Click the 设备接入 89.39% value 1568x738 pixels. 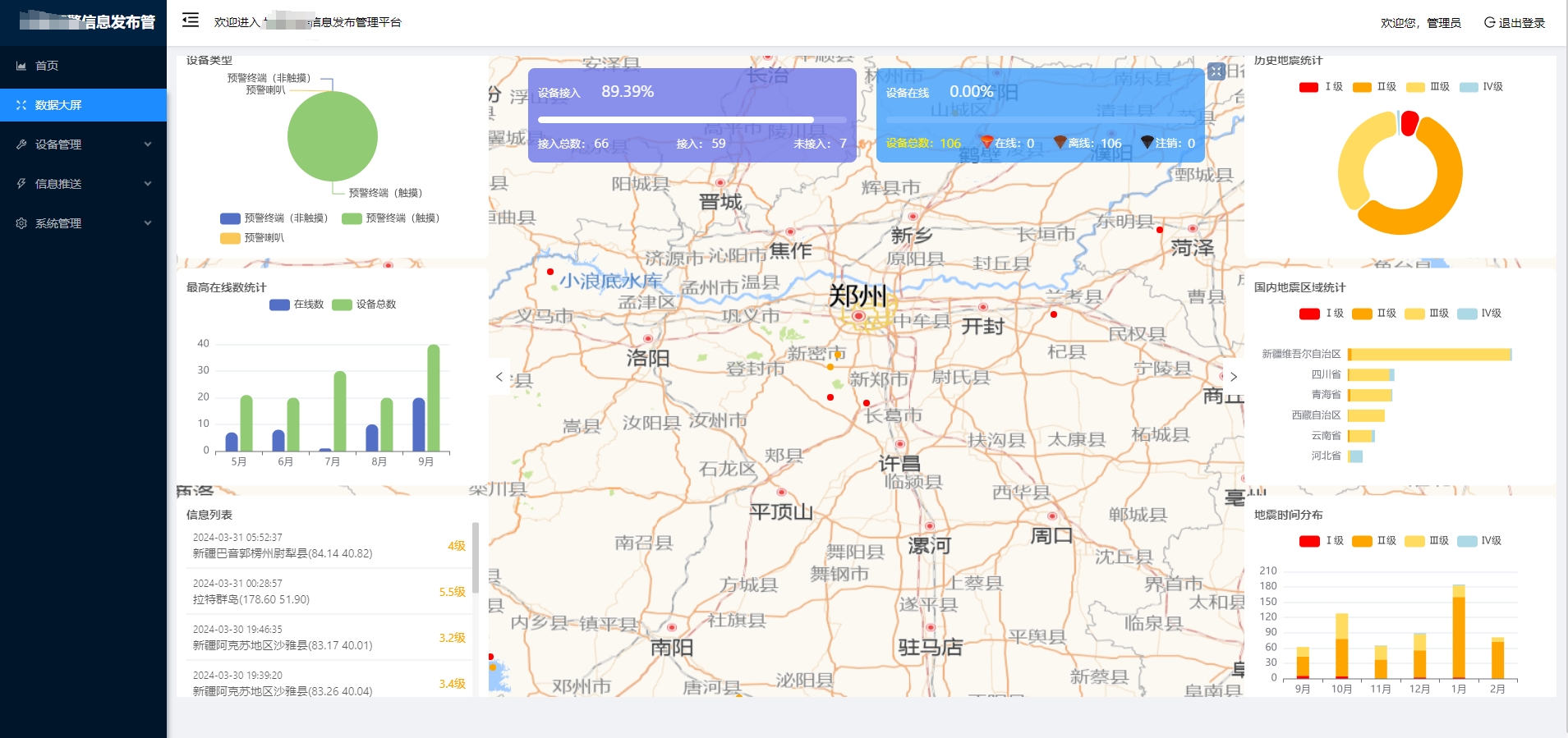click(x=628, y=92)
